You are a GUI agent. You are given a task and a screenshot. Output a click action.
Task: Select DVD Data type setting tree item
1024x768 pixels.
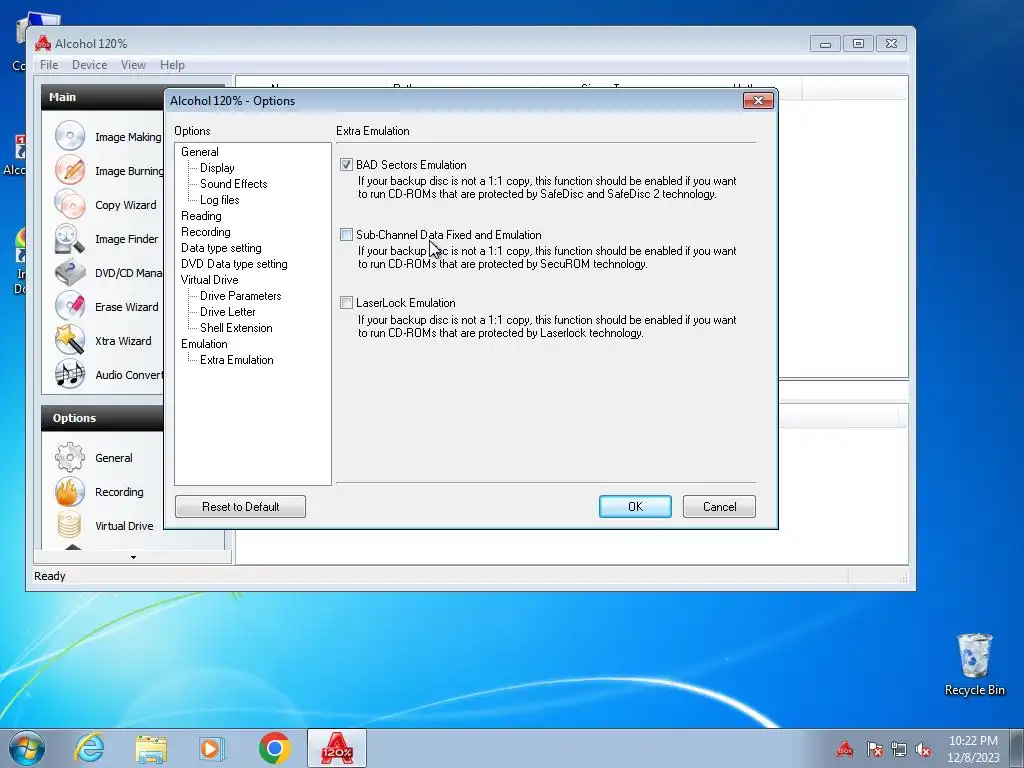coord(234,264)
